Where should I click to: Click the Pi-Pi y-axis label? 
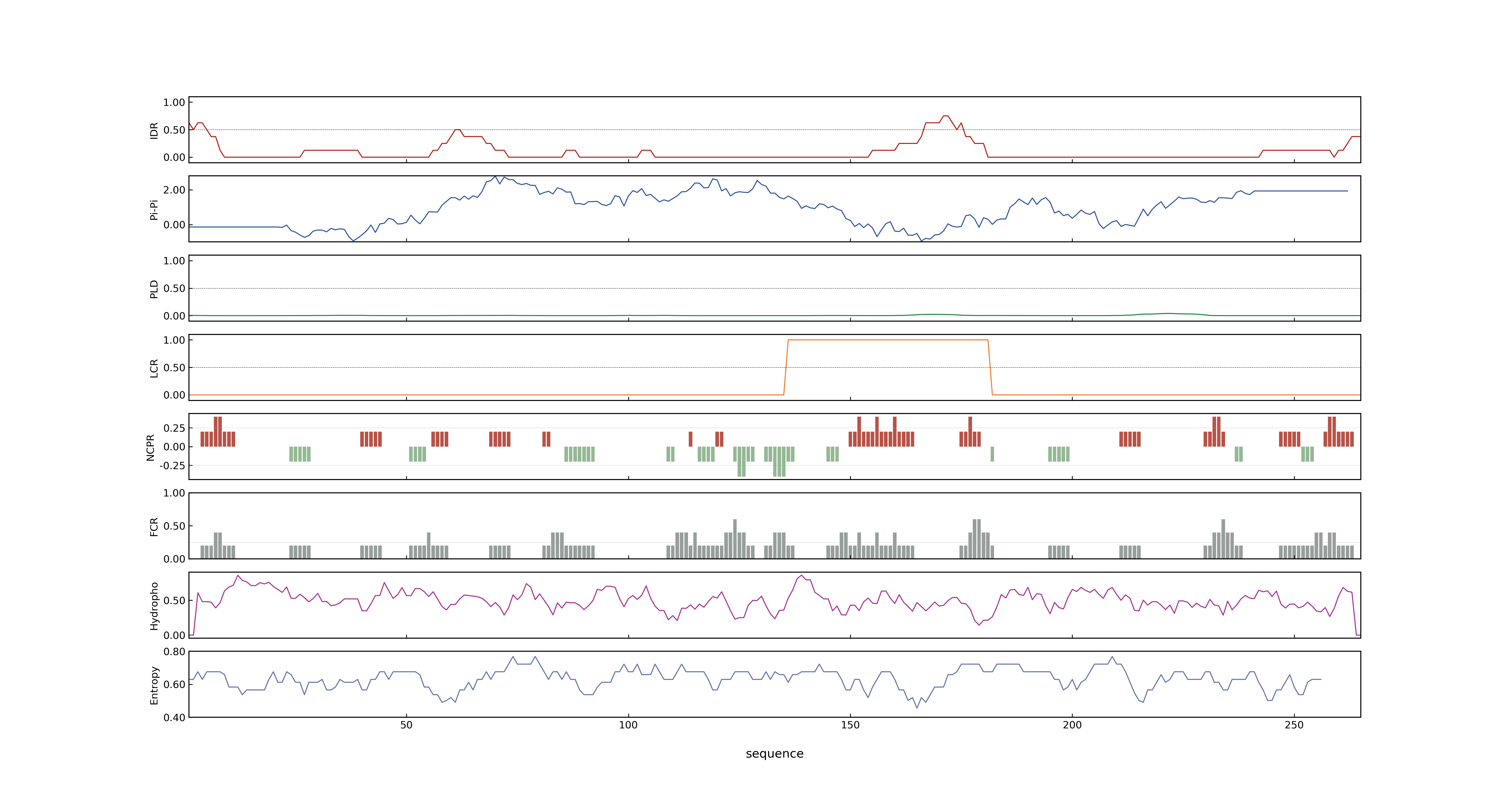pyautogui.click(x=154, y=209)
